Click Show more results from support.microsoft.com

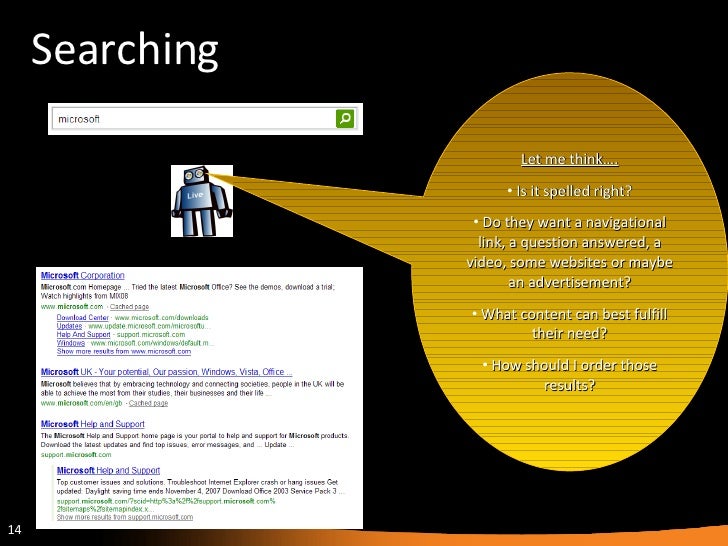pyautogui.click(x=125, y=517)
